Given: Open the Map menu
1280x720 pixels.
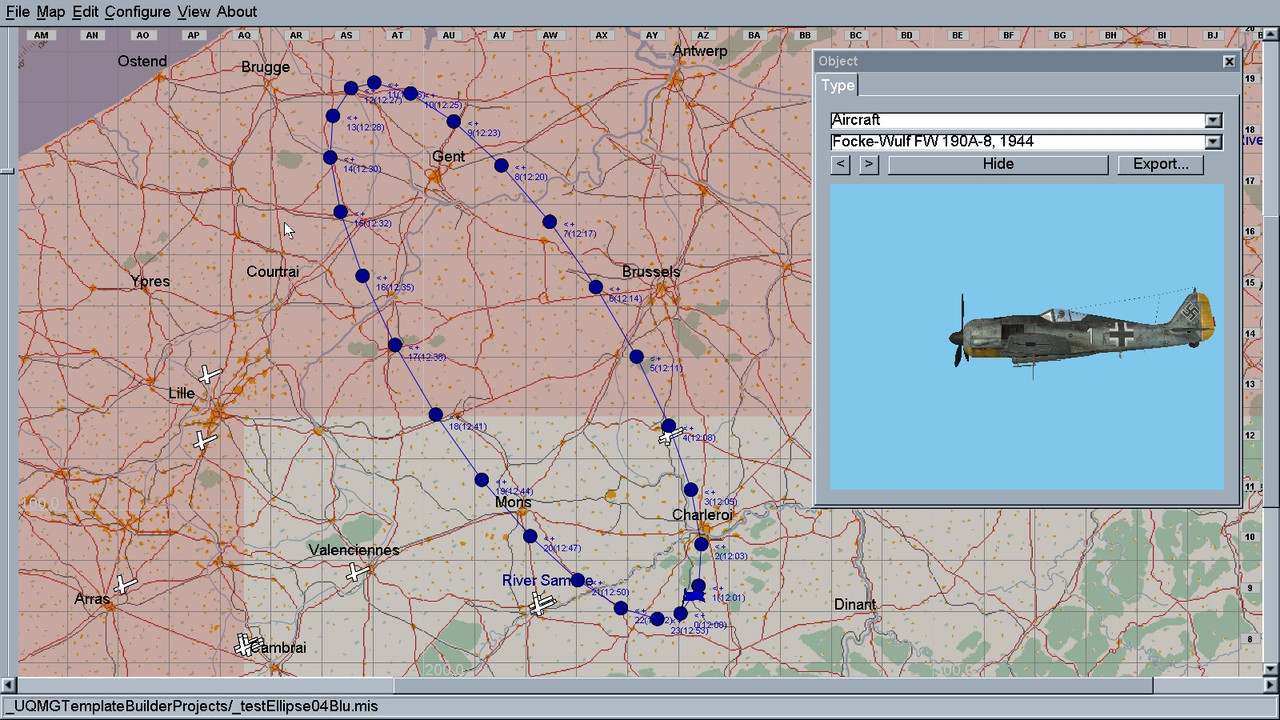Looking at the screenshot, I should (x=50, y=12).
